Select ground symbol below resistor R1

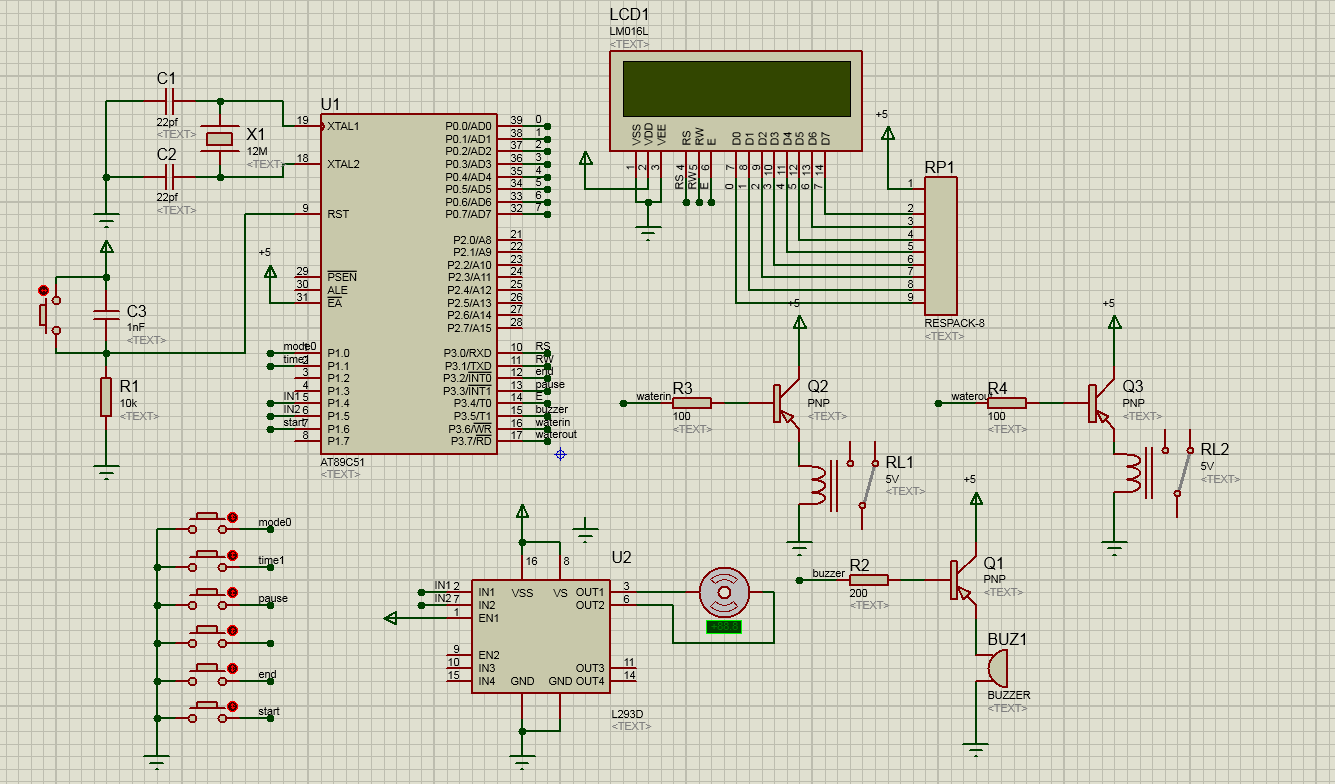107,471
